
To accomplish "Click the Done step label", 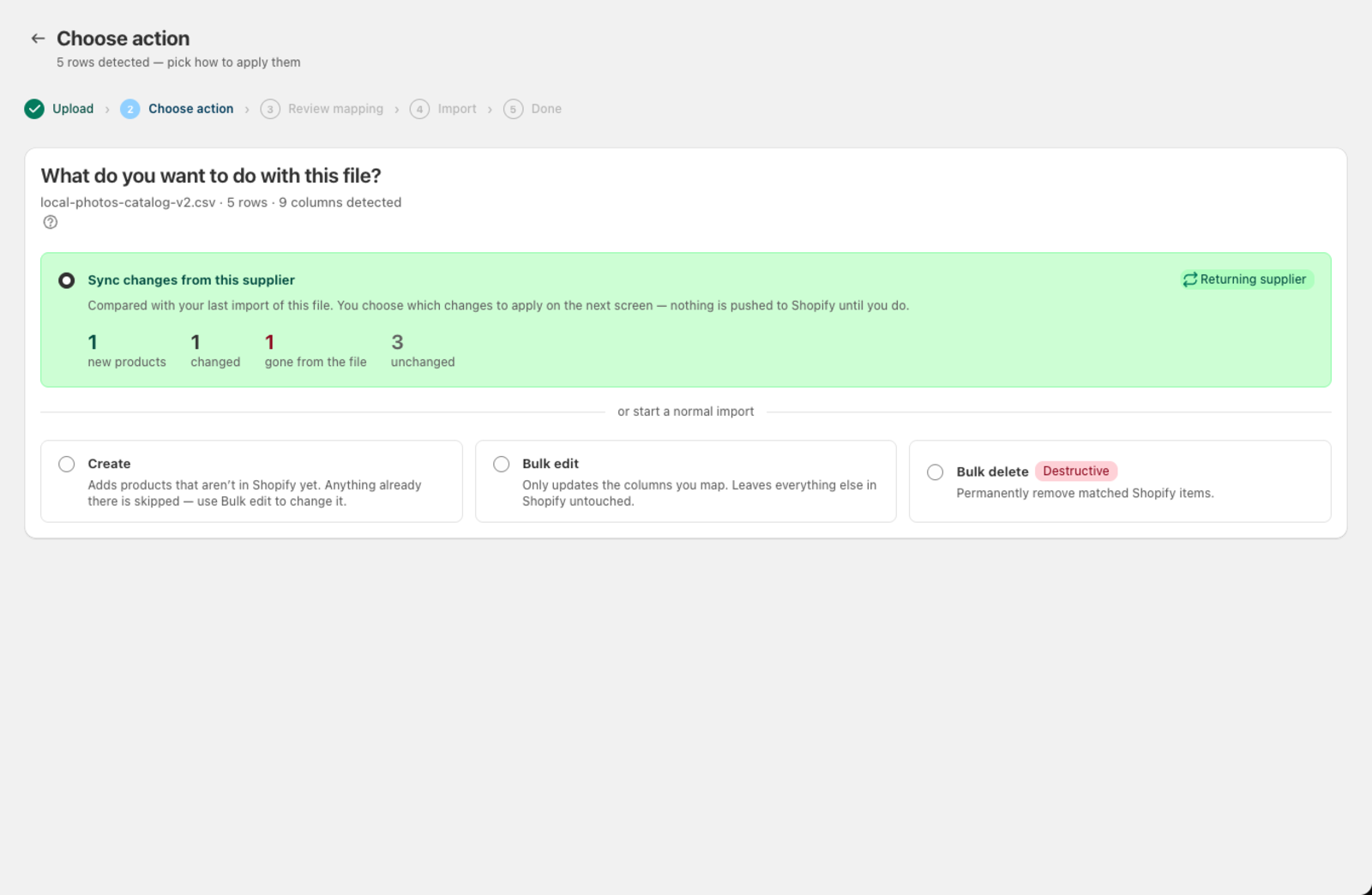I will 546,109.
